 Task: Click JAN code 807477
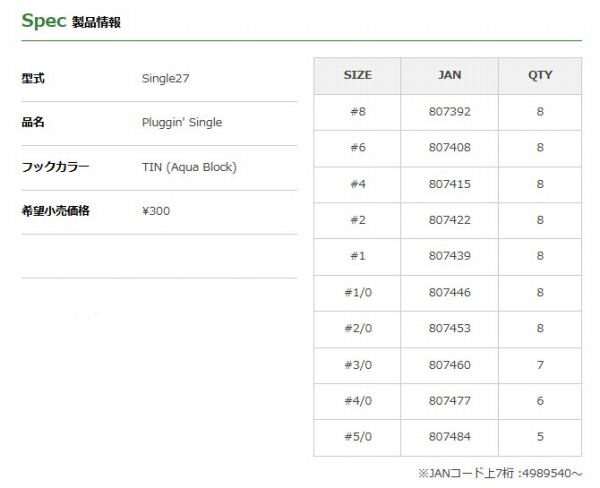click(450, 401)
